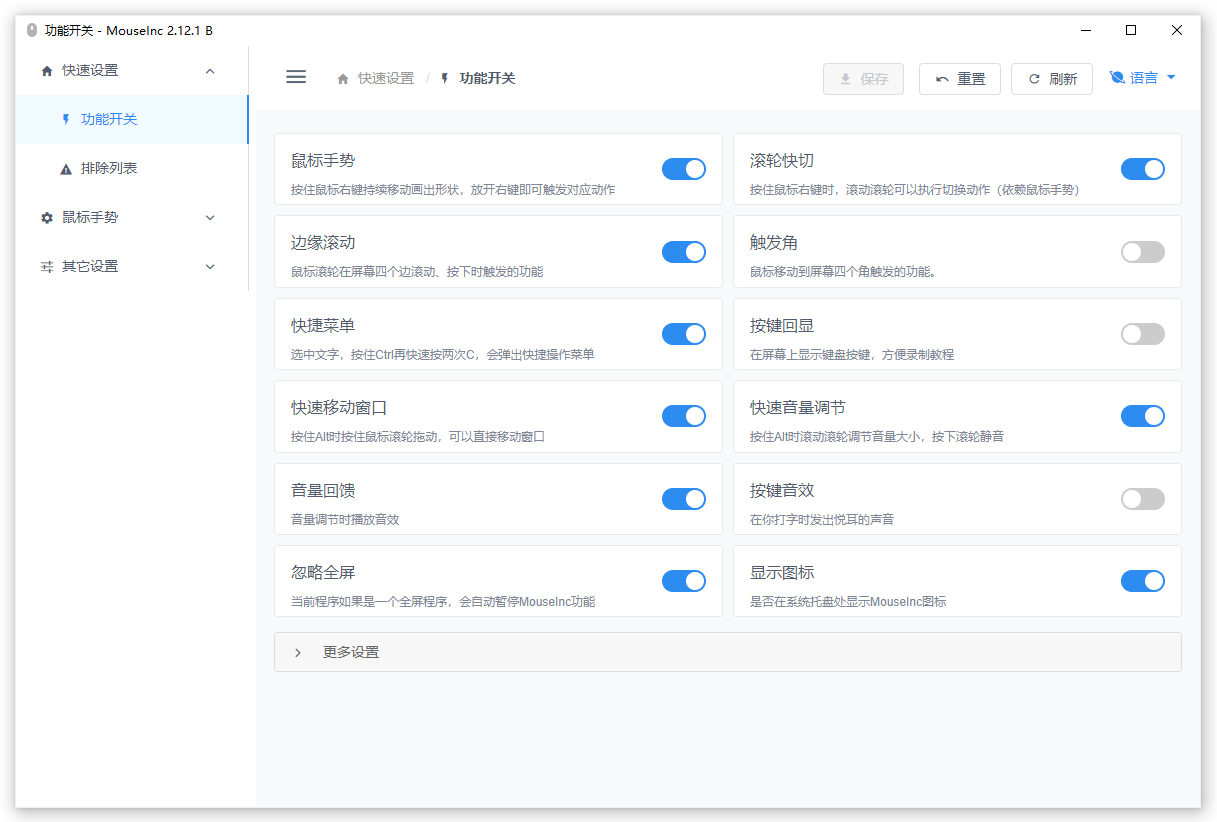The image size is (1217, 822).
Task: Click the warning triangle icon beside 排除列表
Action: [66, 168]
